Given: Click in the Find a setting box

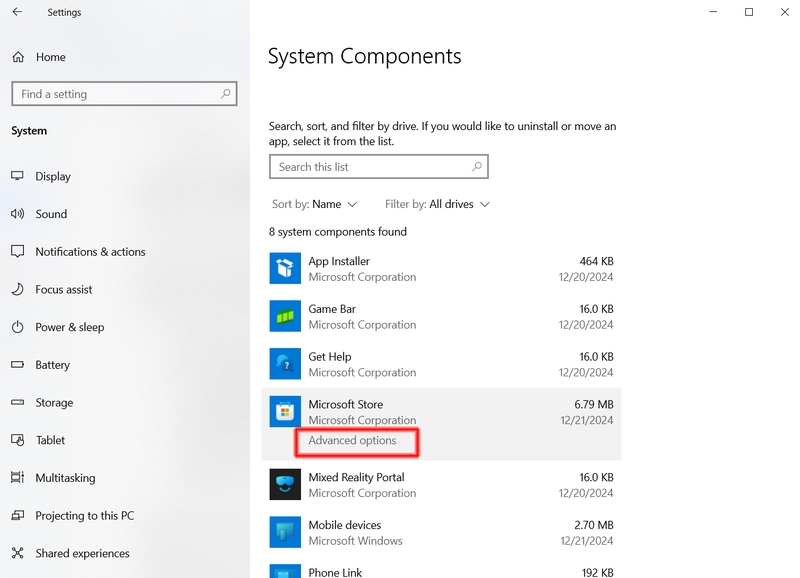Looking at the screenshot, I should (124, 94).
